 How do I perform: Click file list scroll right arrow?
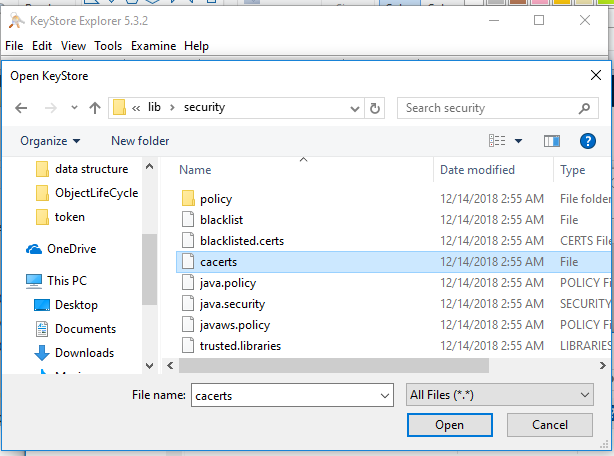[602, 366]
